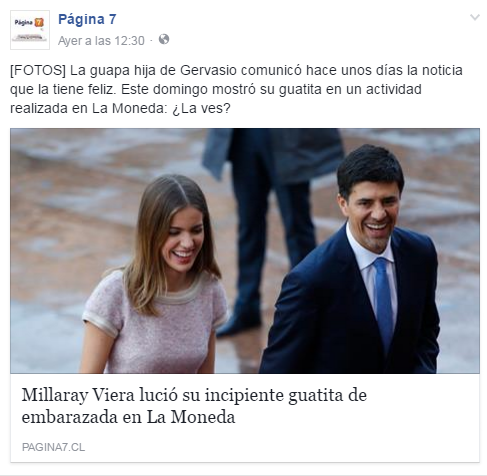Click the globe public audience icon
This screenshot has height=476, width=487.
pos(164,39)
